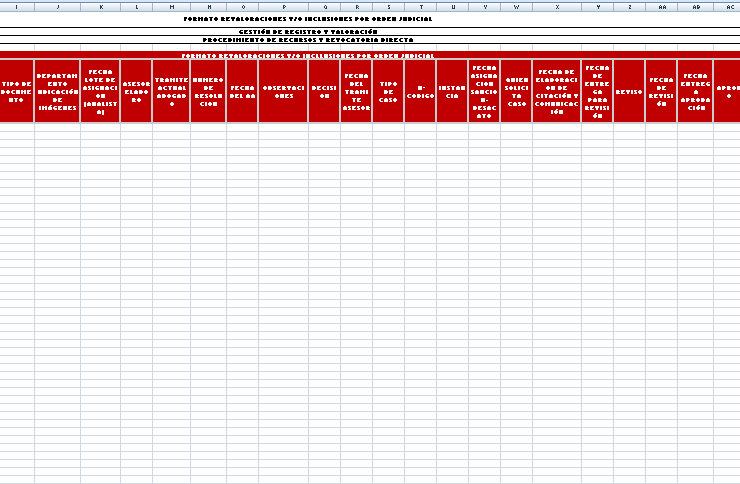
Task: Select column J header
Action: [58, 7]
